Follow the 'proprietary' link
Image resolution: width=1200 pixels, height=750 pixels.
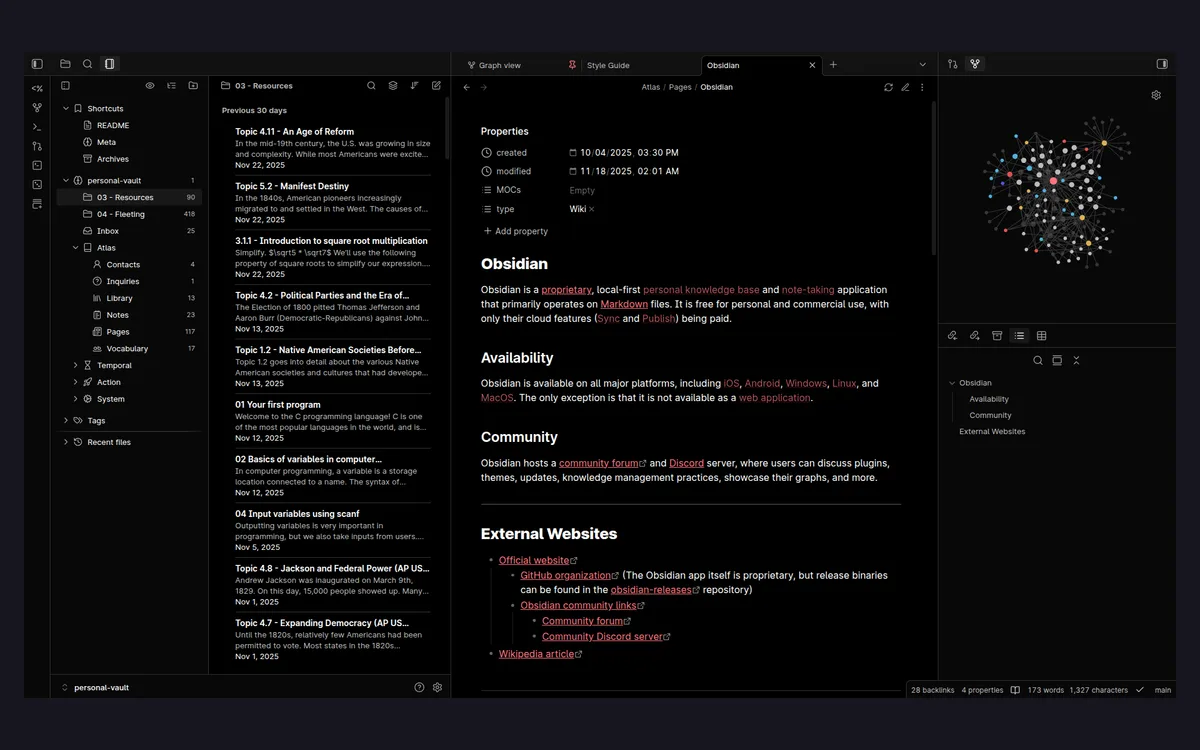coord(566,290)
